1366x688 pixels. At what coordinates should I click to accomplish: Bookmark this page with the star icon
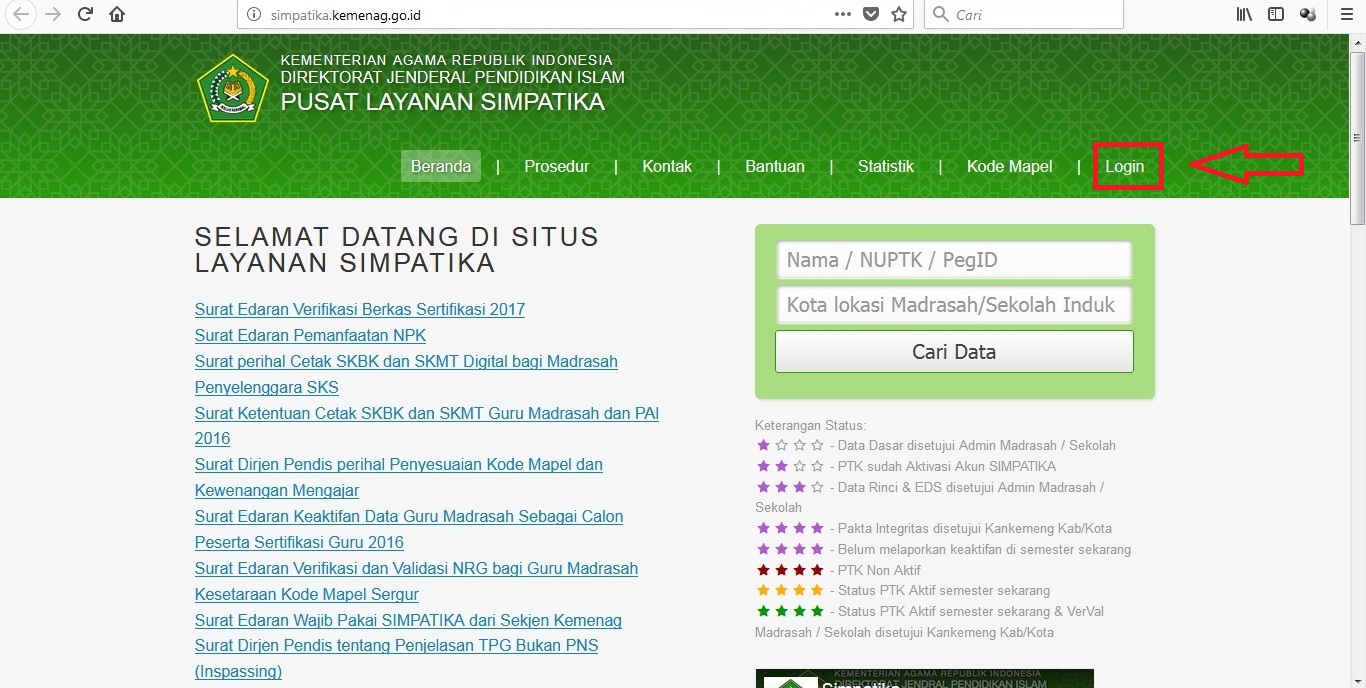(x=898, y=15)
